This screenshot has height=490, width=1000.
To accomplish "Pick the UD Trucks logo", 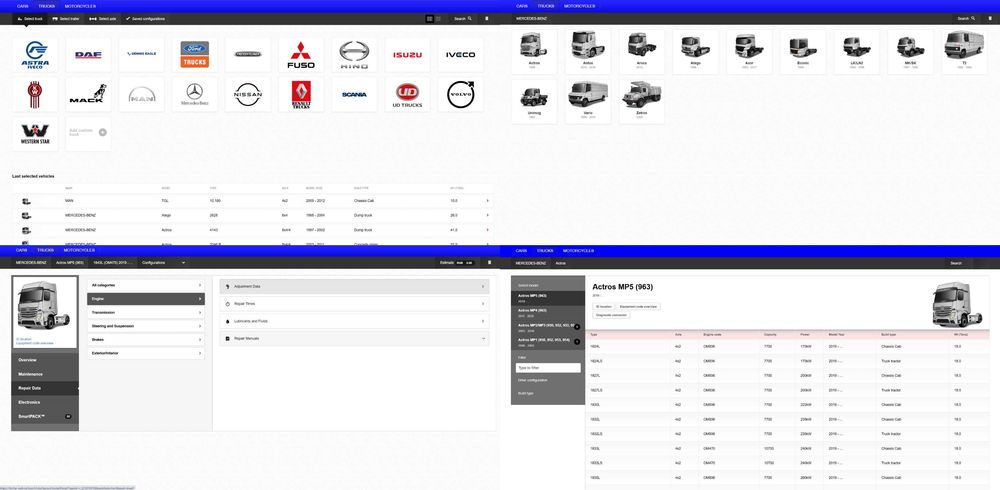I will 407,94.
